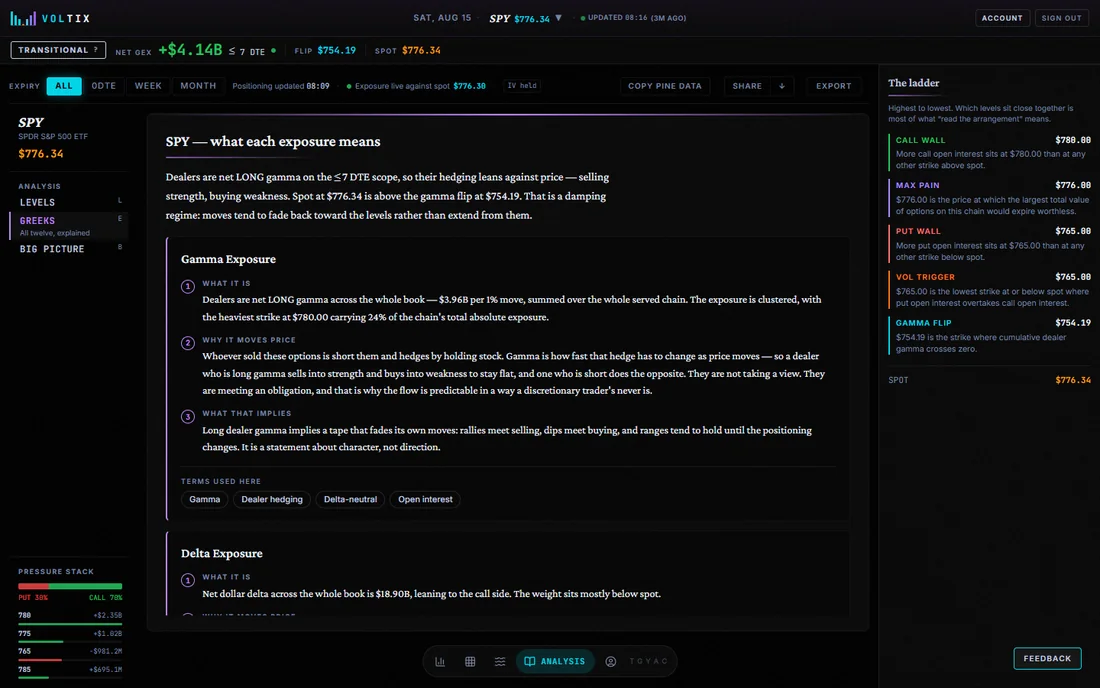Click the Open interest term chip
The width and height of the screenshot is (1100, 688).
425,499
